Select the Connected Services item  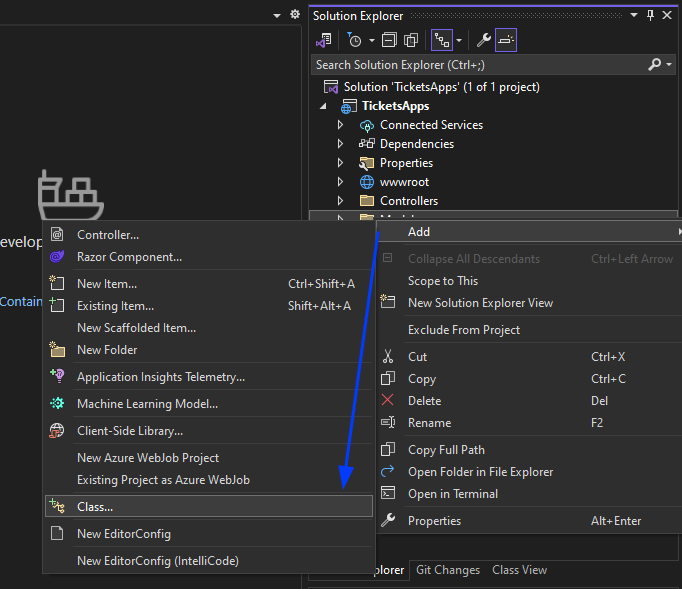pos(431,125)
